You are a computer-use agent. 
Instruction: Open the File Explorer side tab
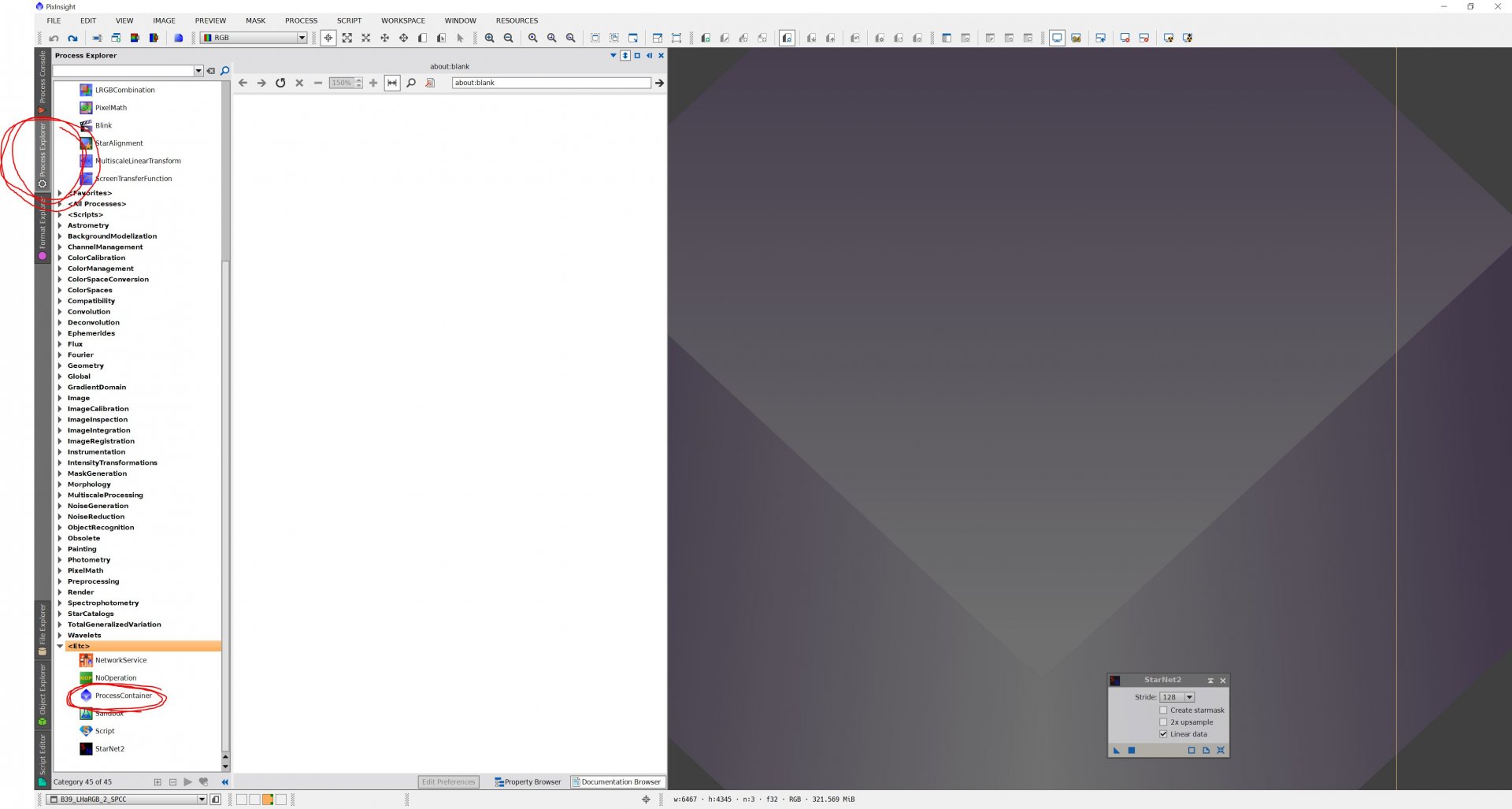(43, 629)
